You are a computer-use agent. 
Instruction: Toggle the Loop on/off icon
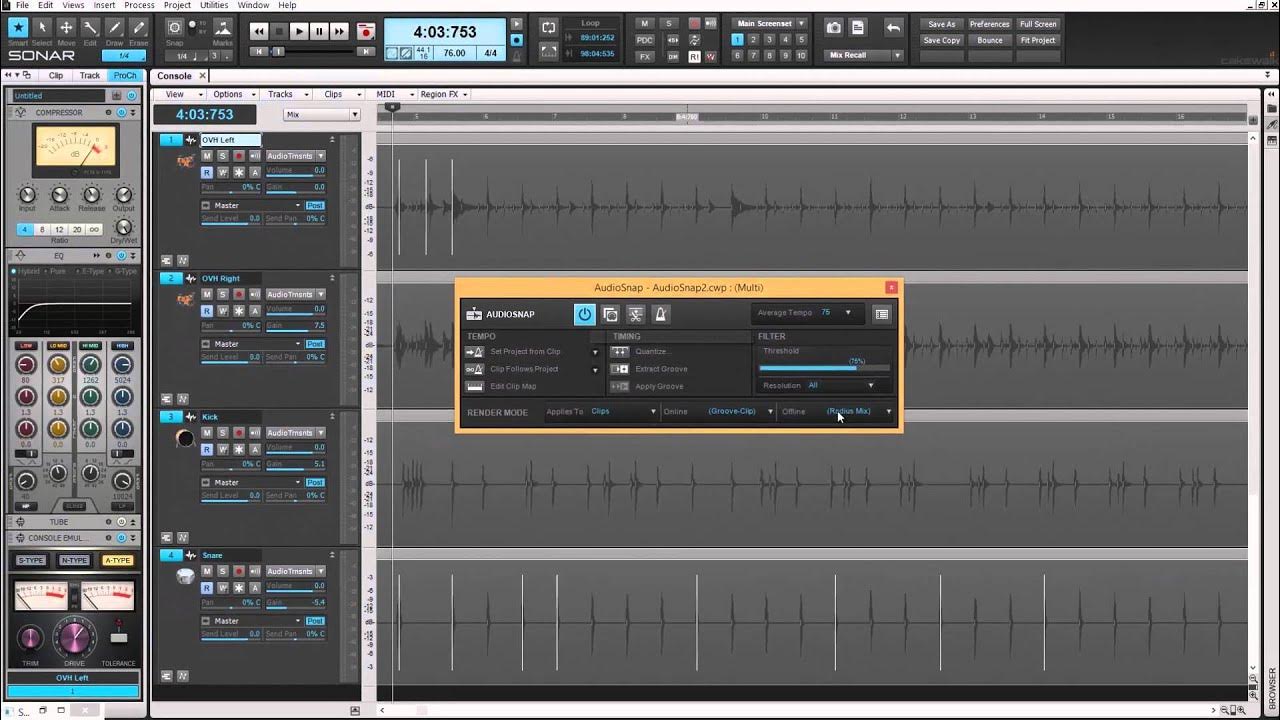click(548, 27)
